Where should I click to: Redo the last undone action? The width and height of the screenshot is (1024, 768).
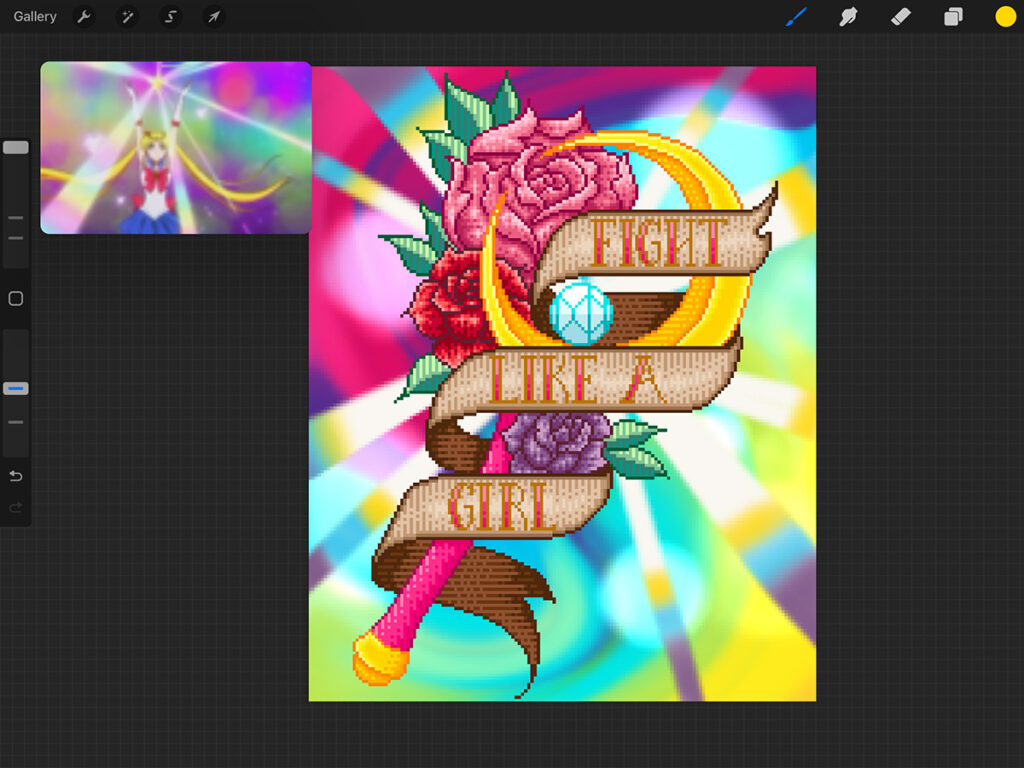tap(16, 507)
